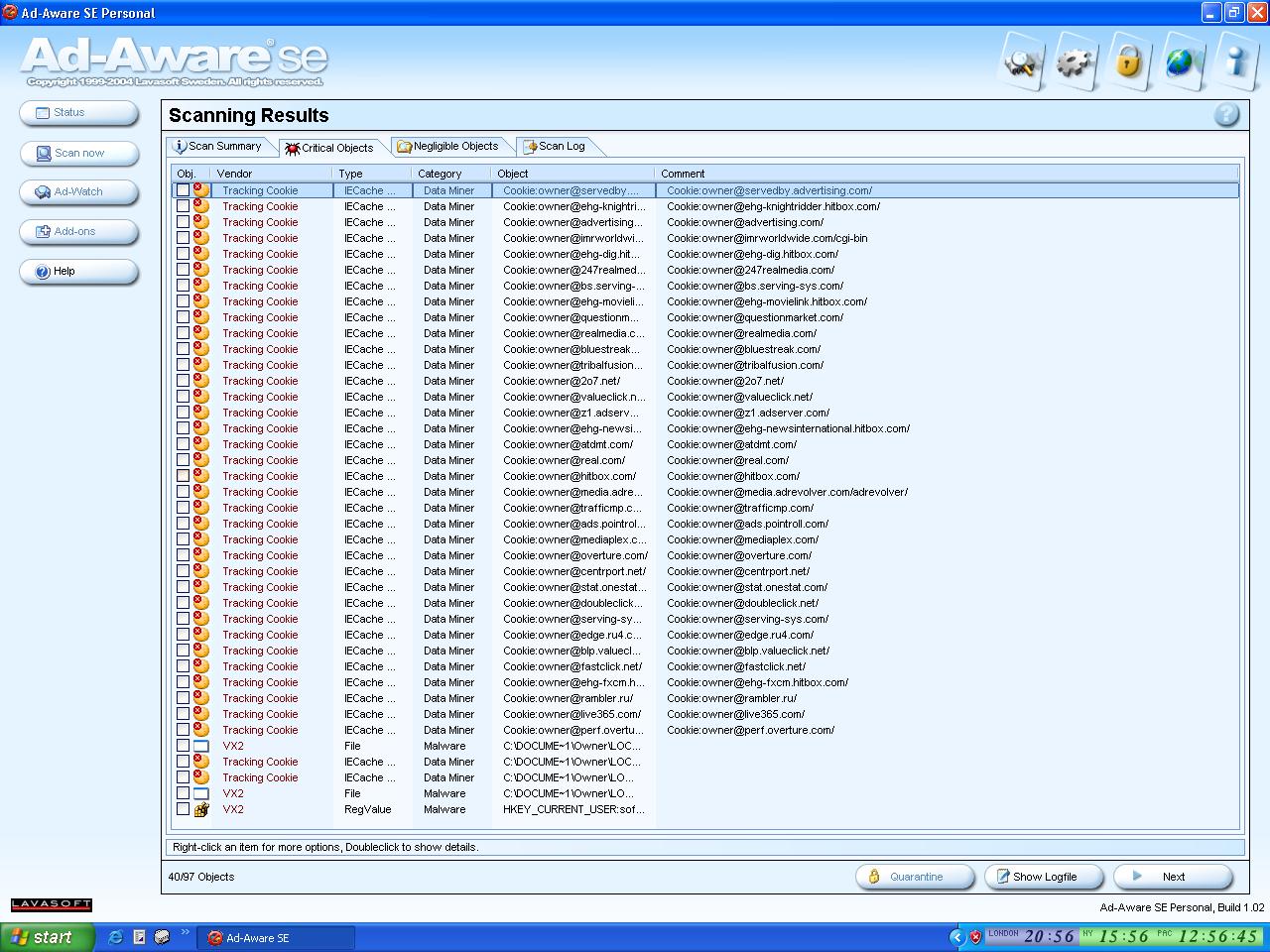Click the Obj. column header
Screen dimensions: 1270x952
click(x=191, y=174)
